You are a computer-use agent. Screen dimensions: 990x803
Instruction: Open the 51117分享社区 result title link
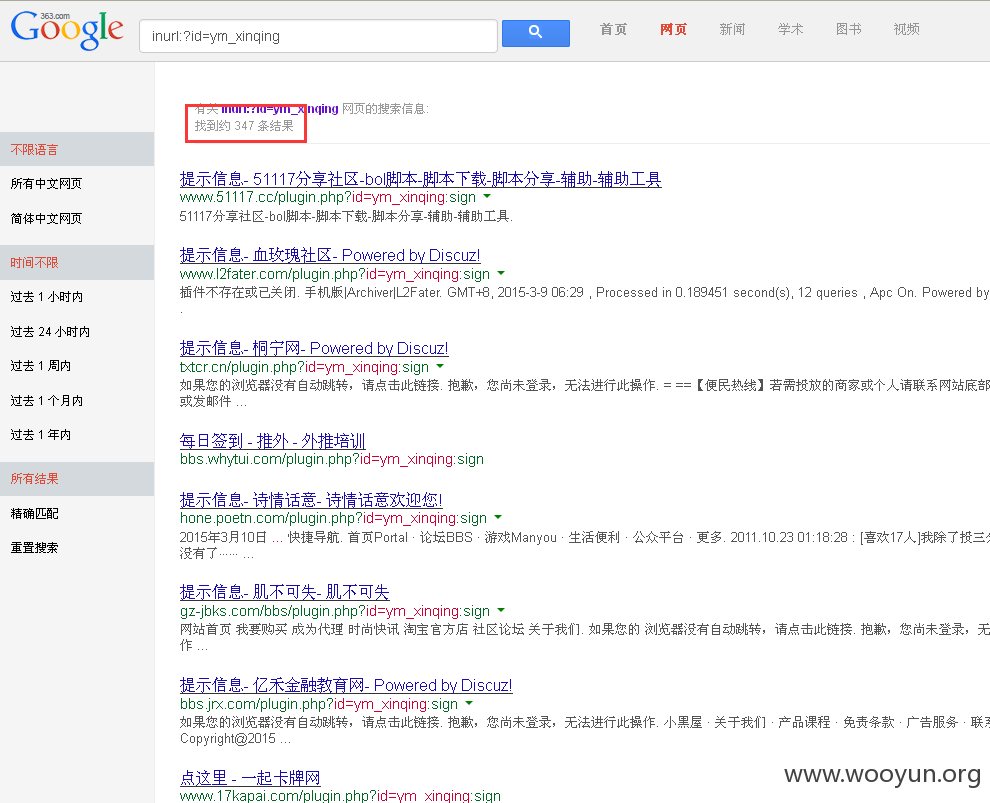pyautogui.click(x=420, y=179)
